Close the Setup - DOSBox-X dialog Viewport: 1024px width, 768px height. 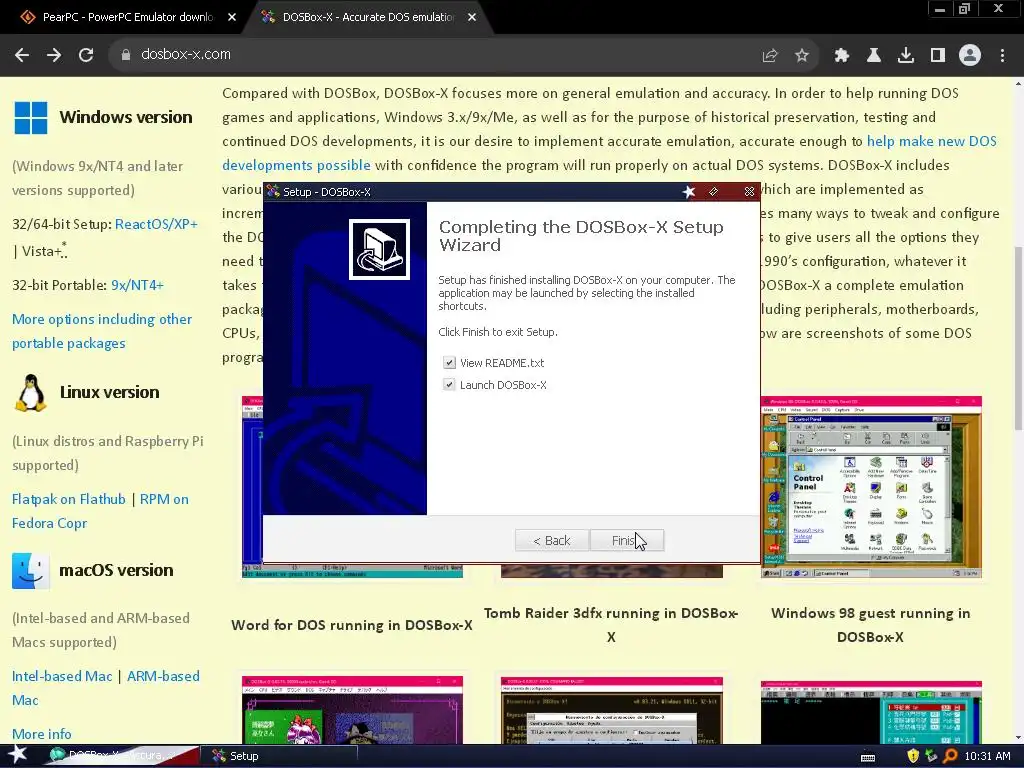tap(749, 191)
